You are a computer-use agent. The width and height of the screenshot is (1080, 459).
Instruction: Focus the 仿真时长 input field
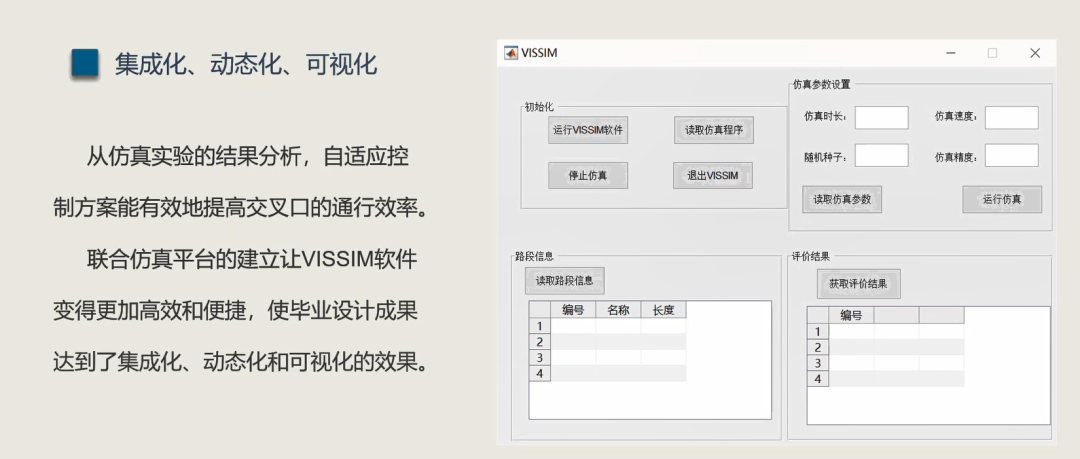click(881, 118)
